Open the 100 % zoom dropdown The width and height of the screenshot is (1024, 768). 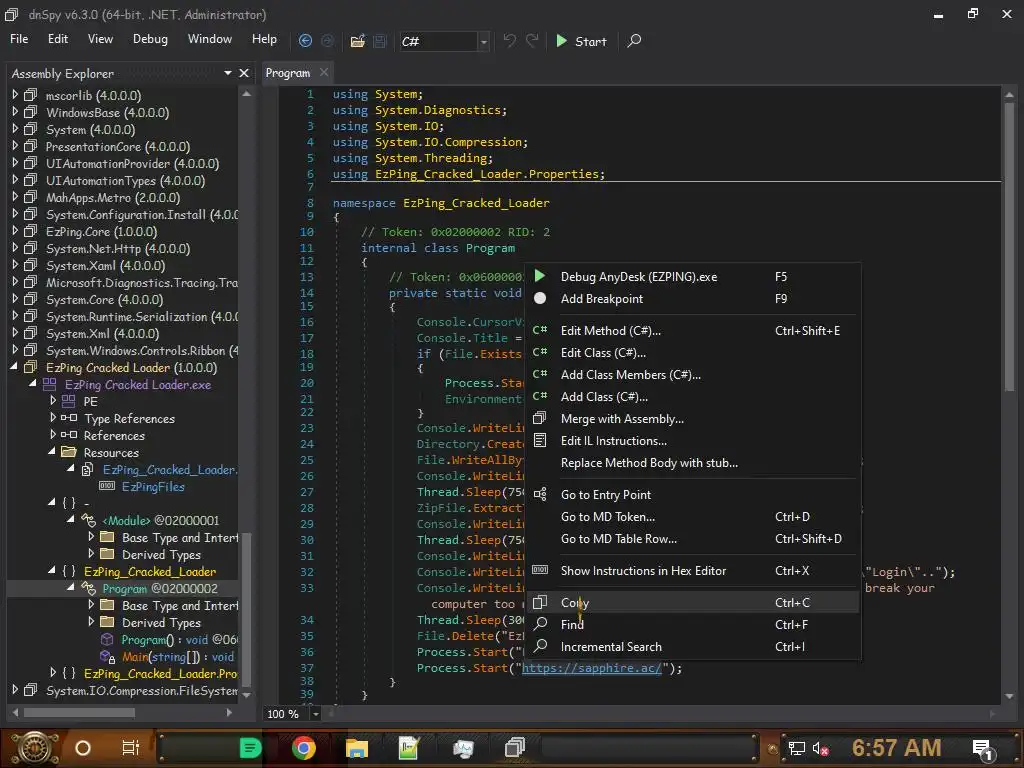point(316,714)
